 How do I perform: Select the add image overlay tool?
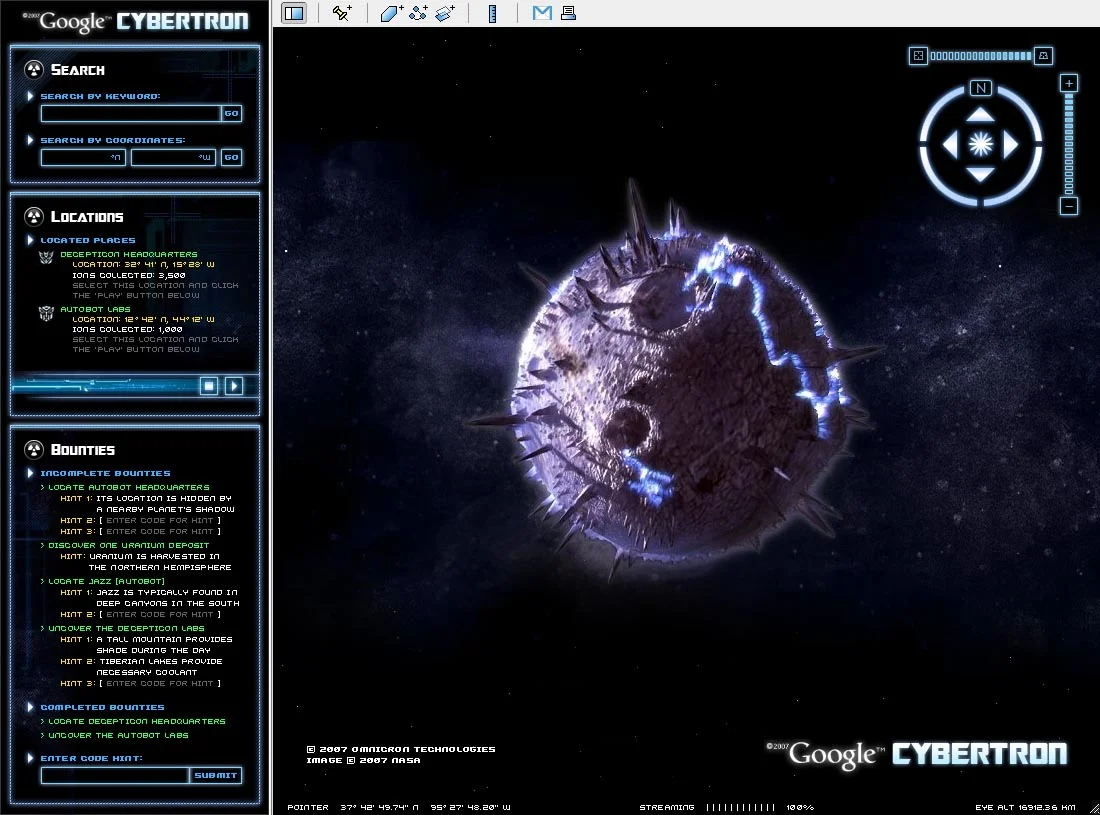point(445,13)
